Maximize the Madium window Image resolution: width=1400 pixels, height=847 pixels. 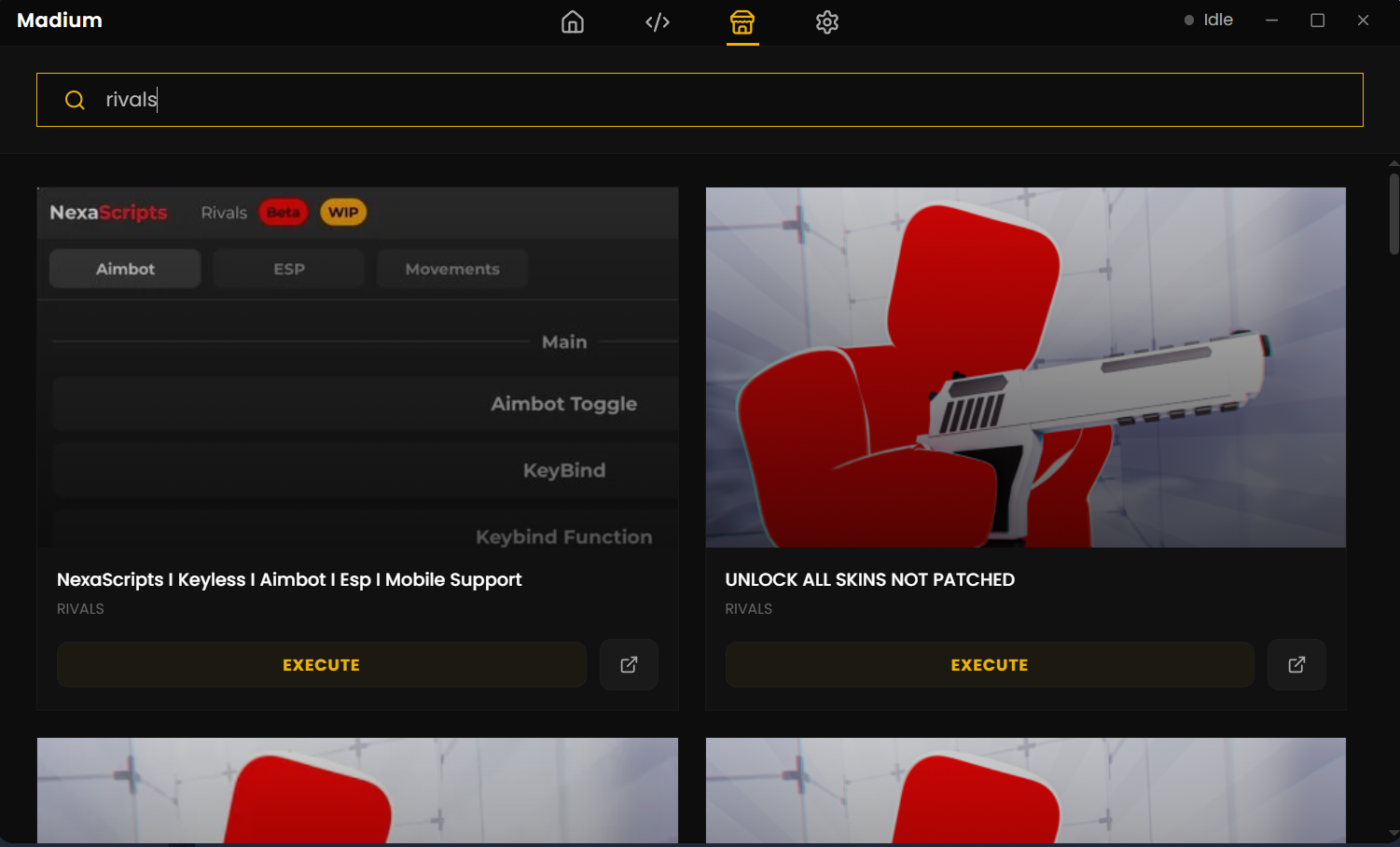1317,21
